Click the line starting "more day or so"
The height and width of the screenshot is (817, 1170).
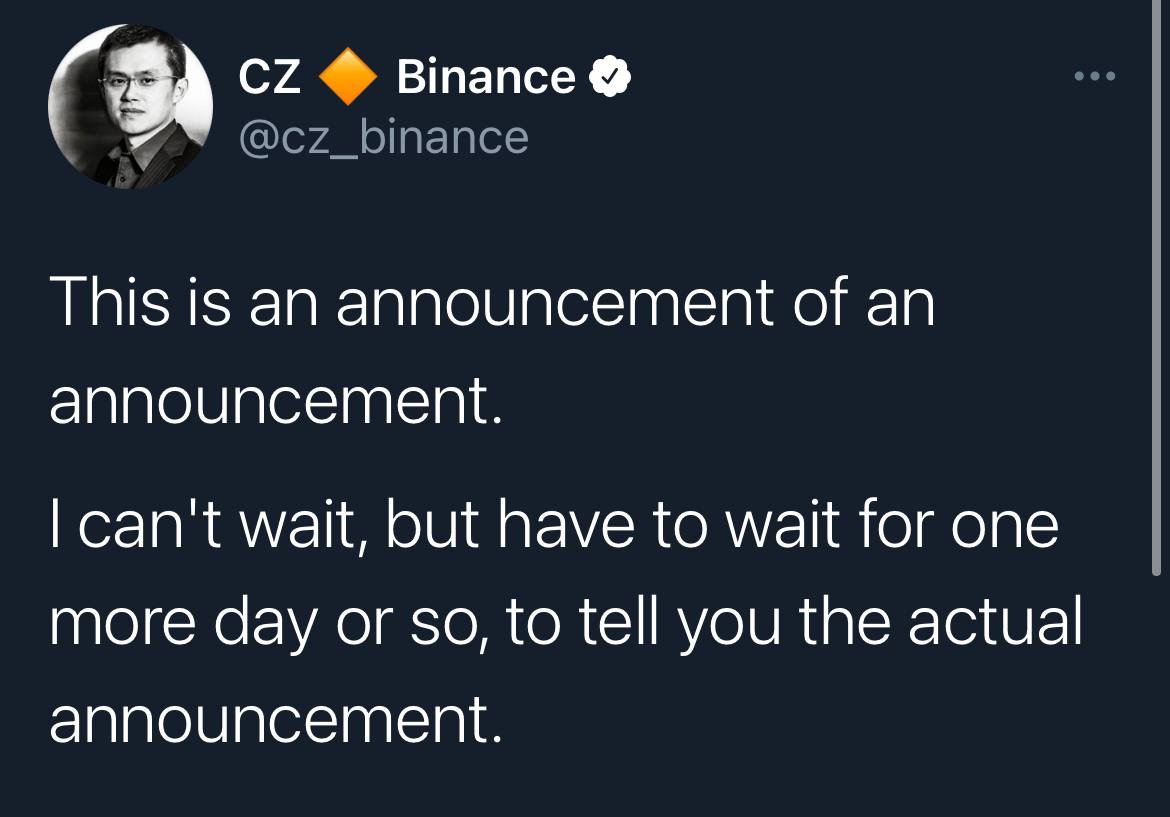pyautogui.click(x=565, y=622)
